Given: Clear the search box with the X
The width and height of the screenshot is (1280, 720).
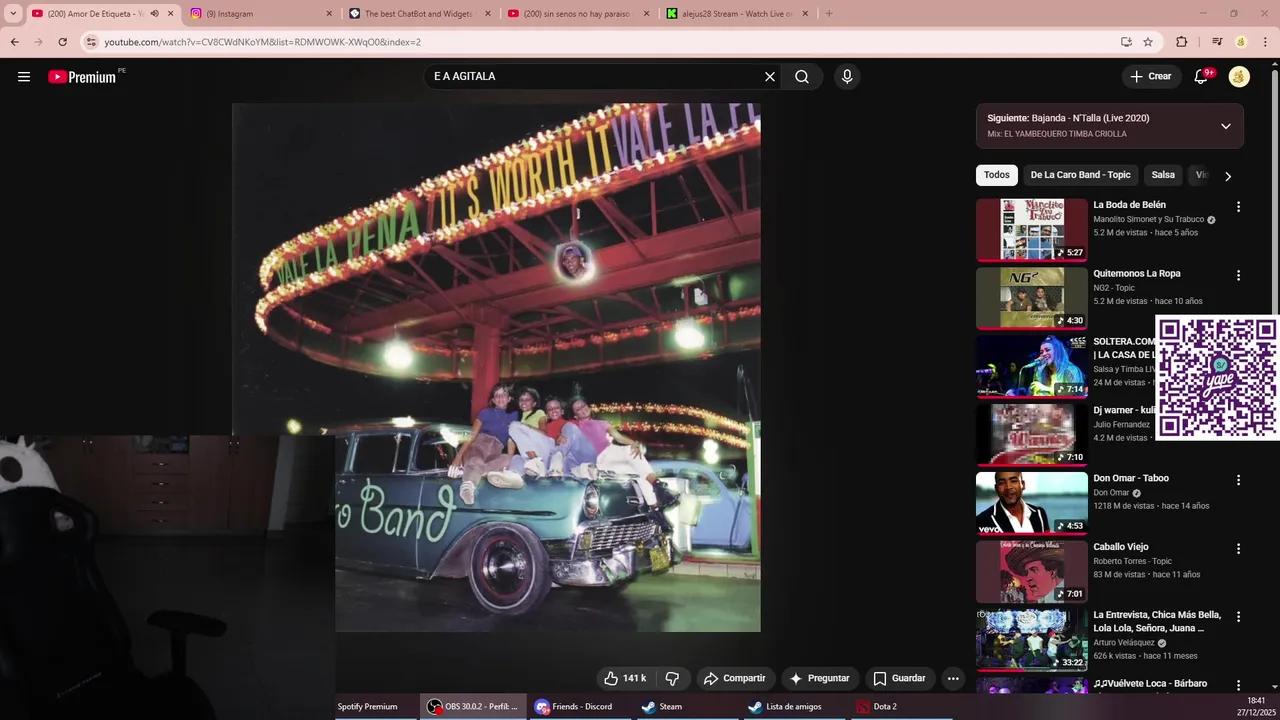Looking at the screenshot, I should coord(770,77).
